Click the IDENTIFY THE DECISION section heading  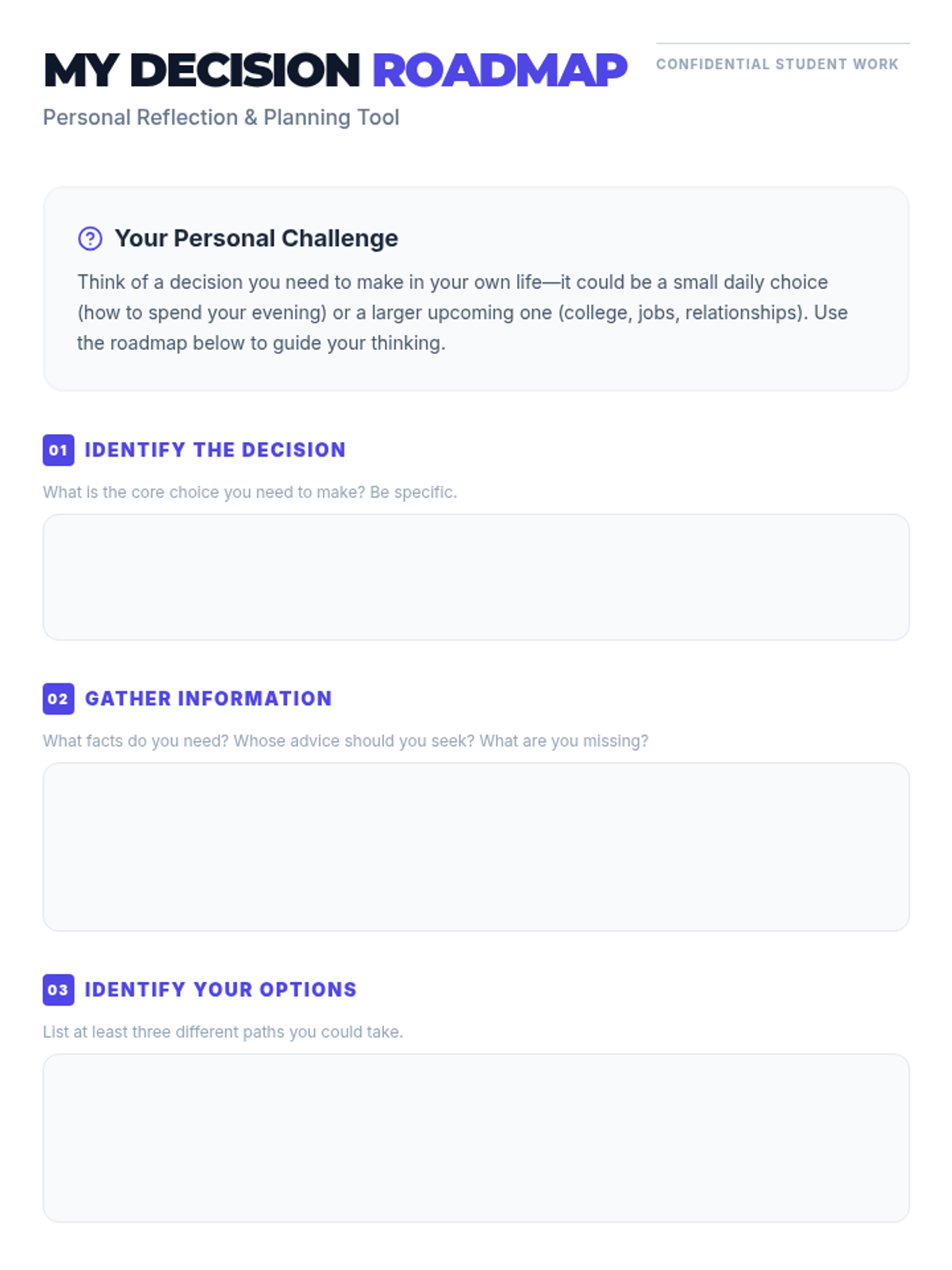pyautogui.click(x=215, y=450)
